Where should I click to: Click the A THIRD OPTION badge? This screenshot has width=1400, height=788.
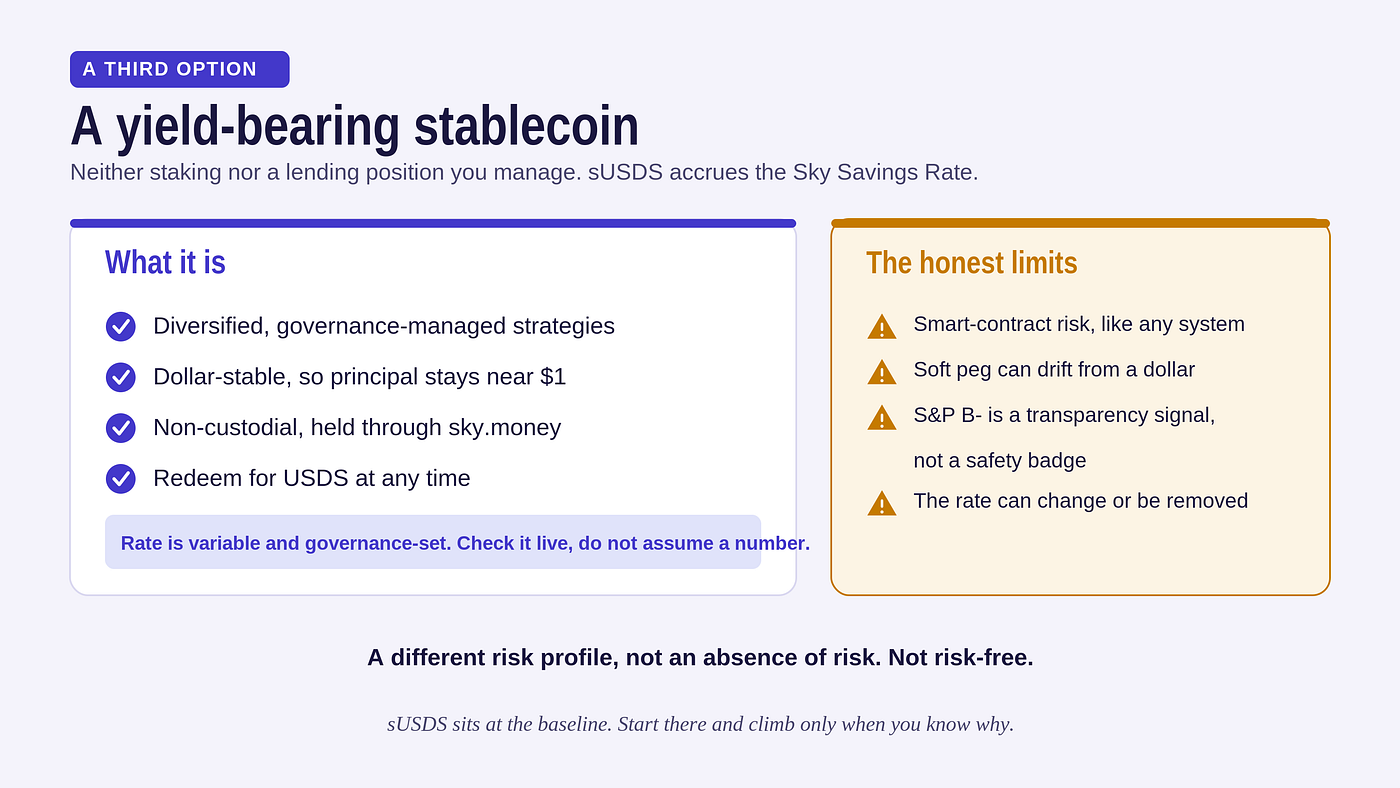(x=180, y=69)
